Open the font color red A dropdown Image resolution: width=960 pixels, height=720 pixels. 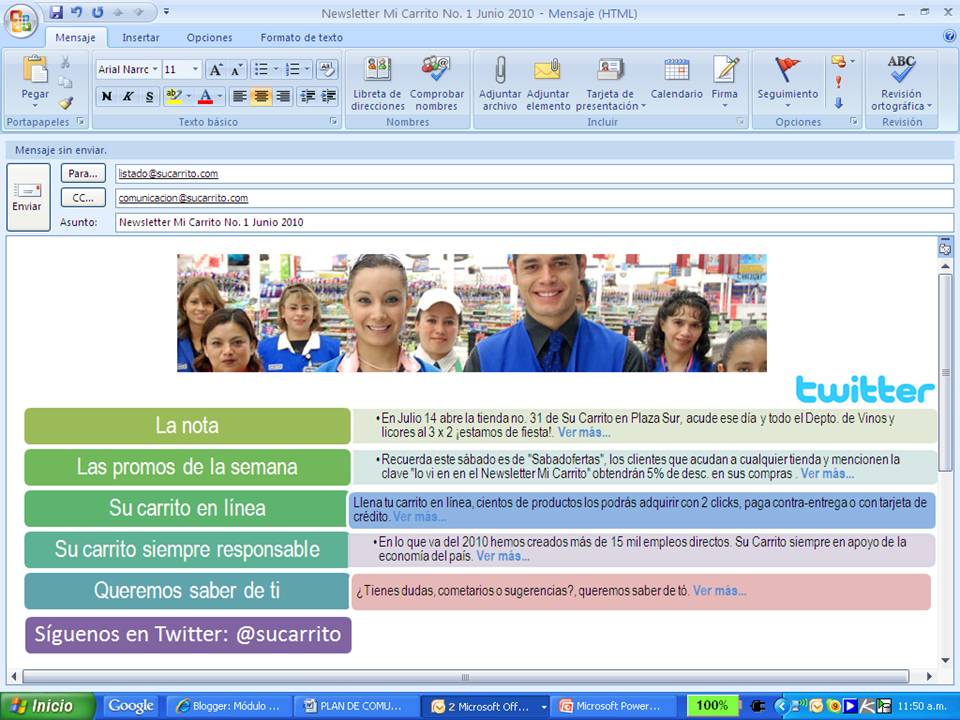(219, 96)
